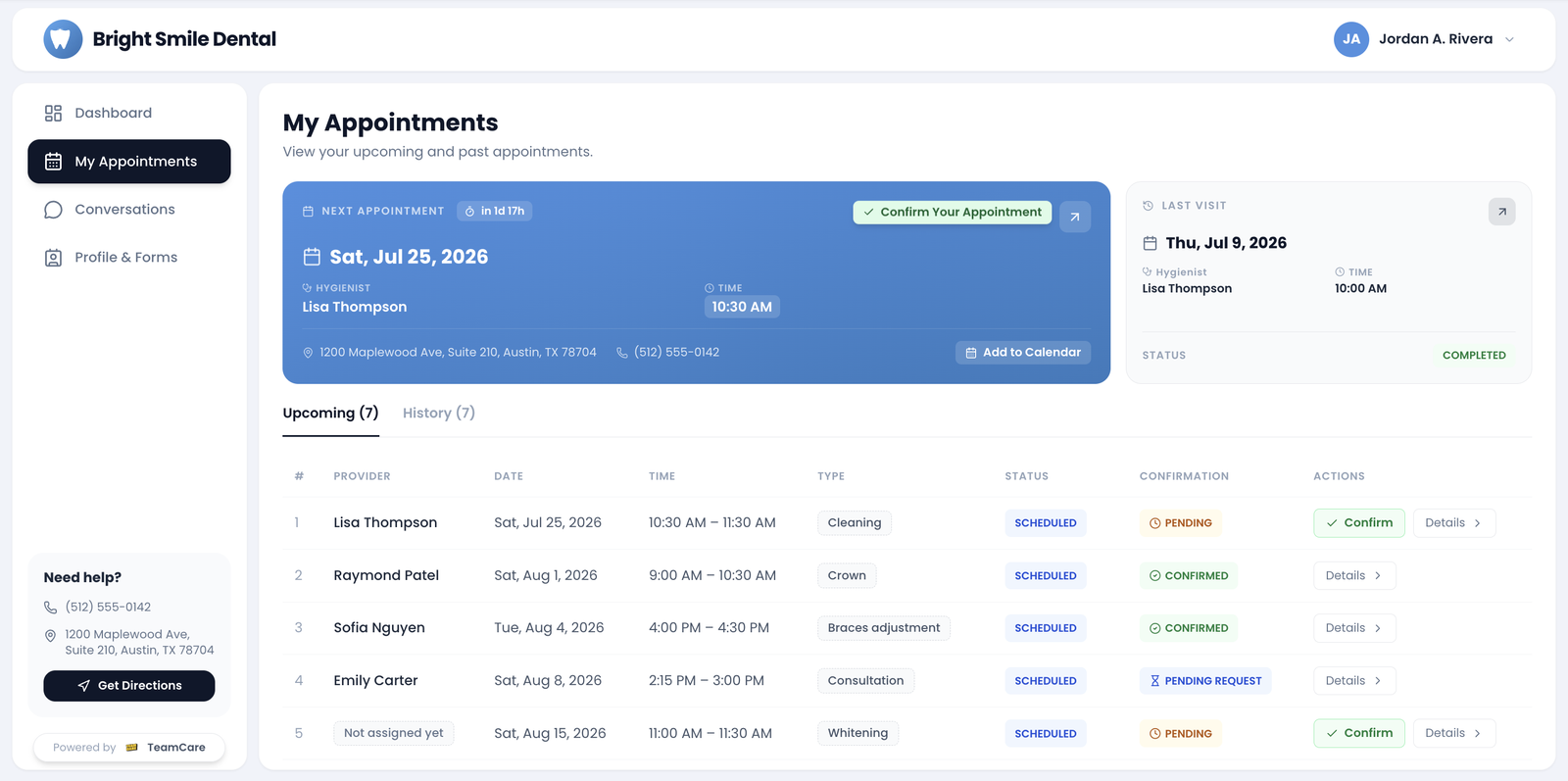This screenshot has height=781, width=1568.
Task: Click the Conversations speech bubble icon
Action: 53,210
